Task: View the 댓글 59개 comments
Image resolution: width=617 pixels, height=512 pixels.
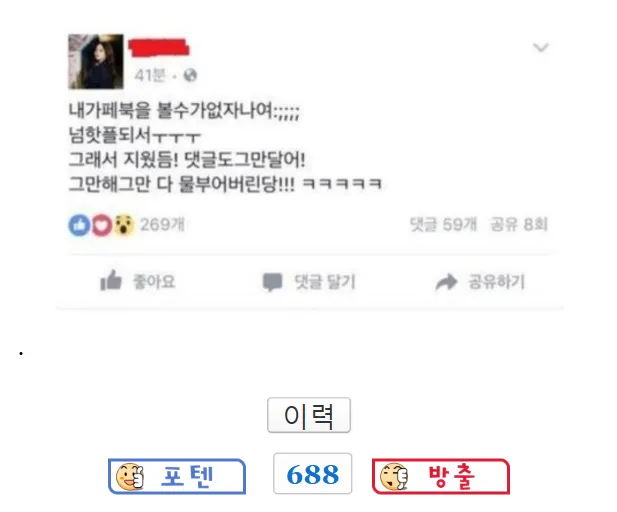Action: click(x=443, y=224)
